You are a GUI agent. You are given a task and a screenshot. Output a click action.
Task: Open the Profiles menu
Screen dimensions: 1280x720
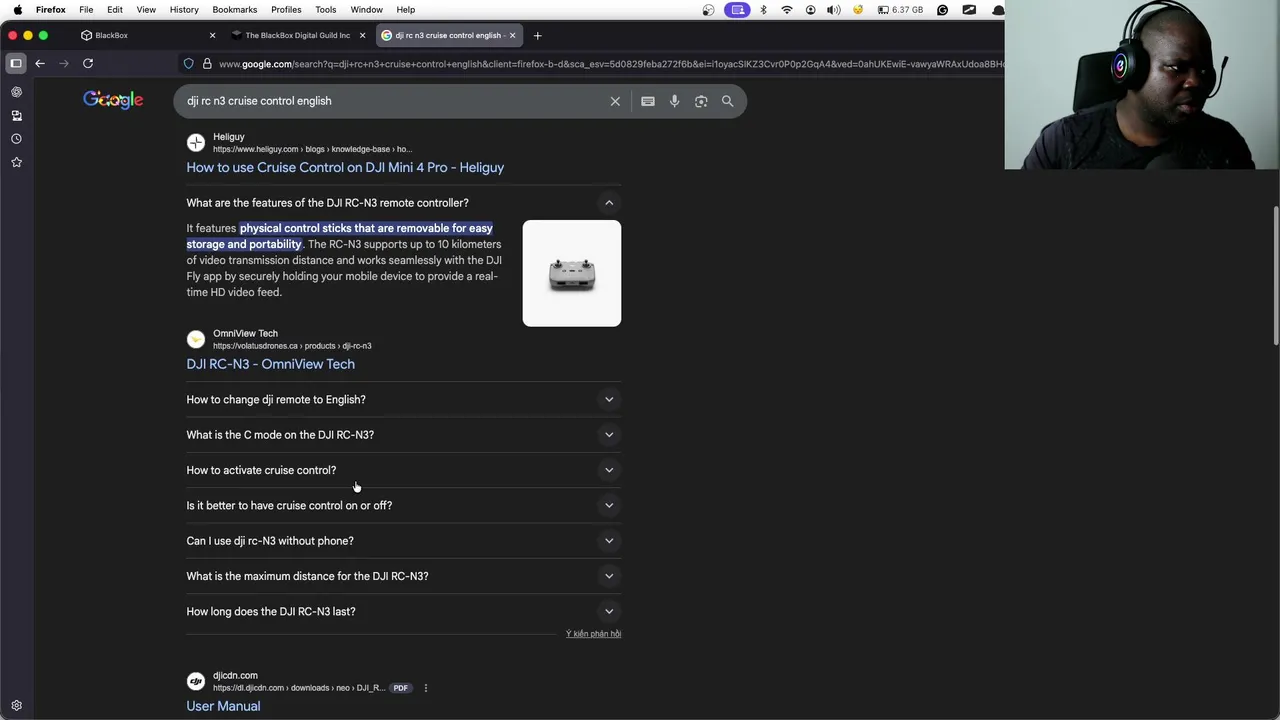(x=286, y=9)
